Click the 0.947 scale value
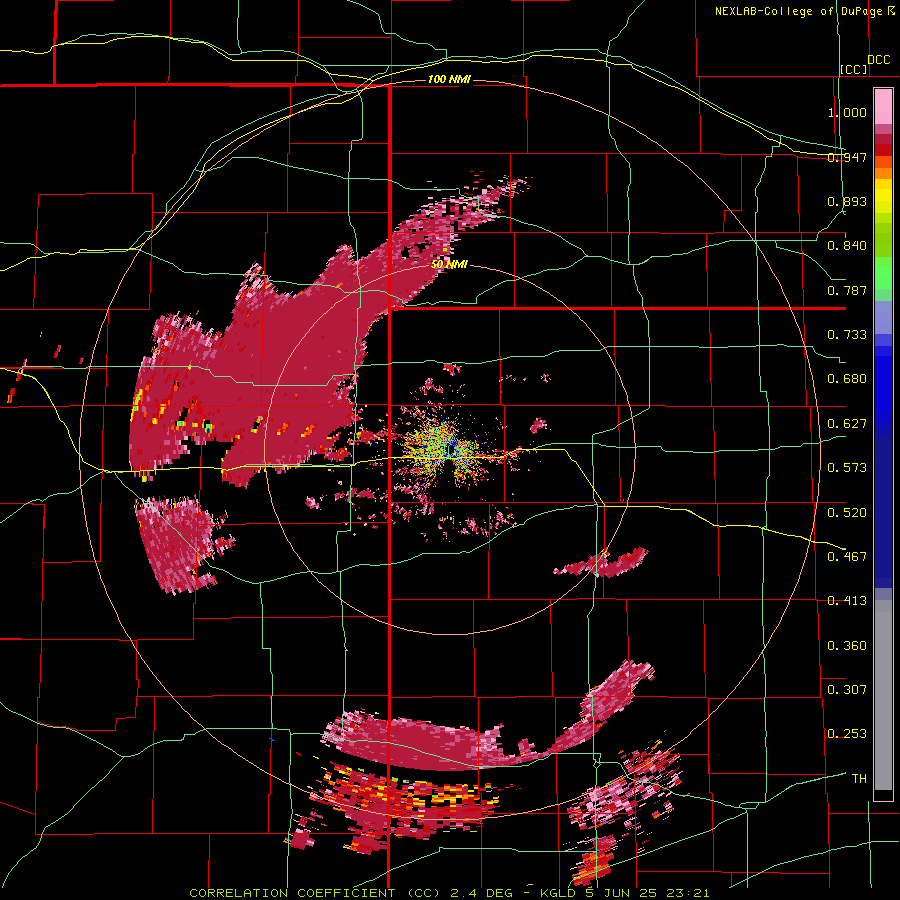This screenshot has height=900, width=900. 847,157
